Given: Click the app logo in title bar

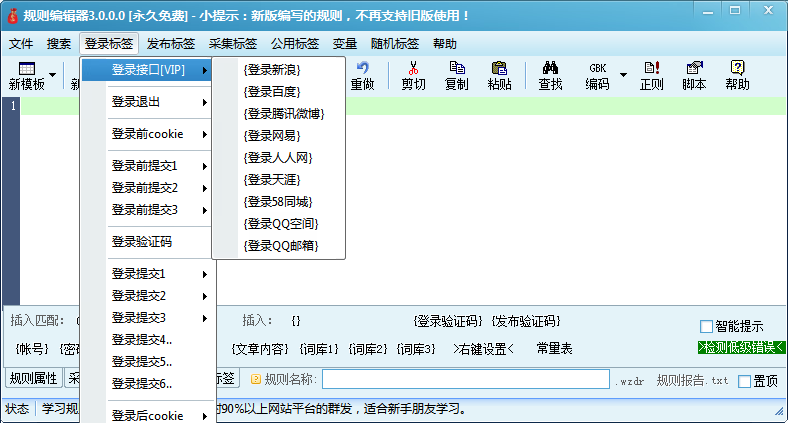Looking at the screenshot, I should [x=12, y=16].
